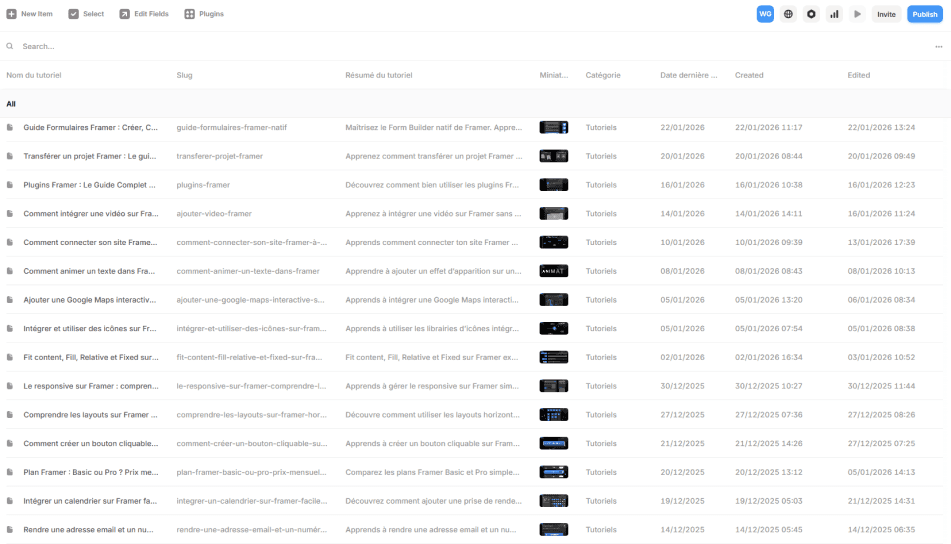Click document icon of Rendre une adresse email row

point(10,529)
